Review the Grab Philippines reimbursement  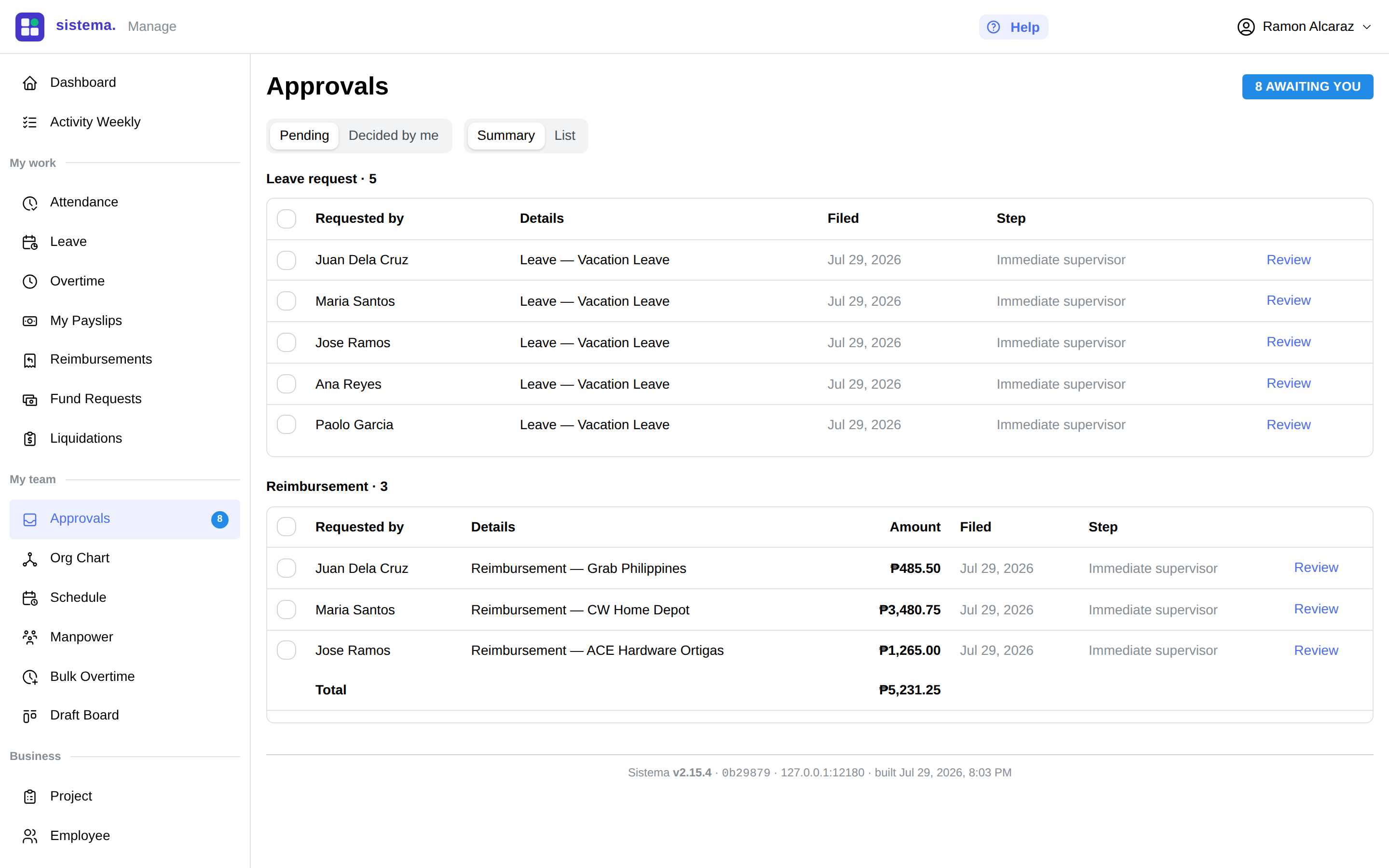coord(1316,568)
